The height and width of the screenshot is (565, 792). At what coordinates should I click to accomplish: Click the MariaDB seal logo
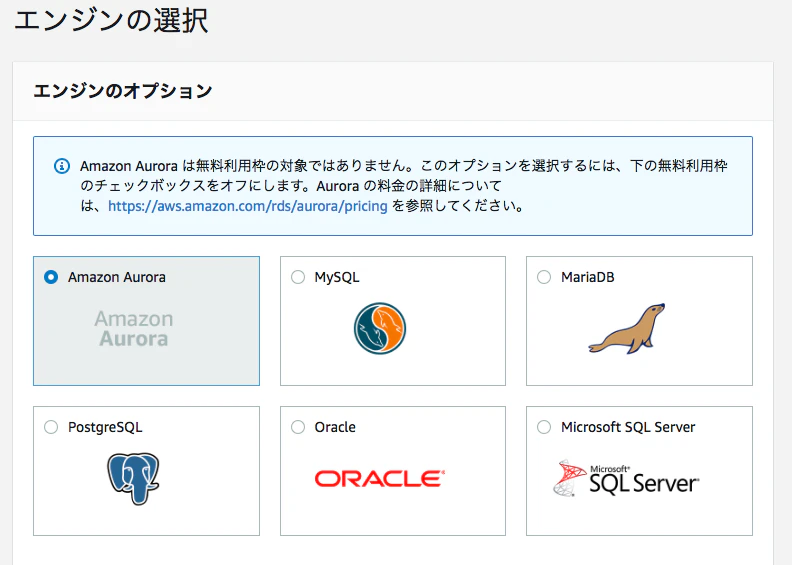627,329
